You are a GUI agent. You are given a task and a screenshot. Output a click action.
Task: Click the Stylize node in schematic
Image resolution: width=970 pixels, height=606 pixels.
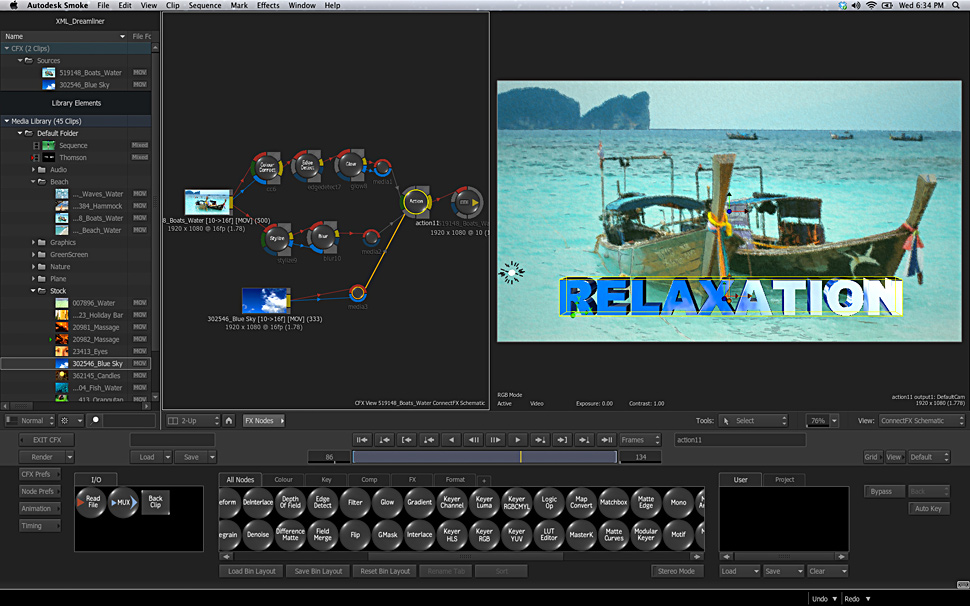coord(277,238)
